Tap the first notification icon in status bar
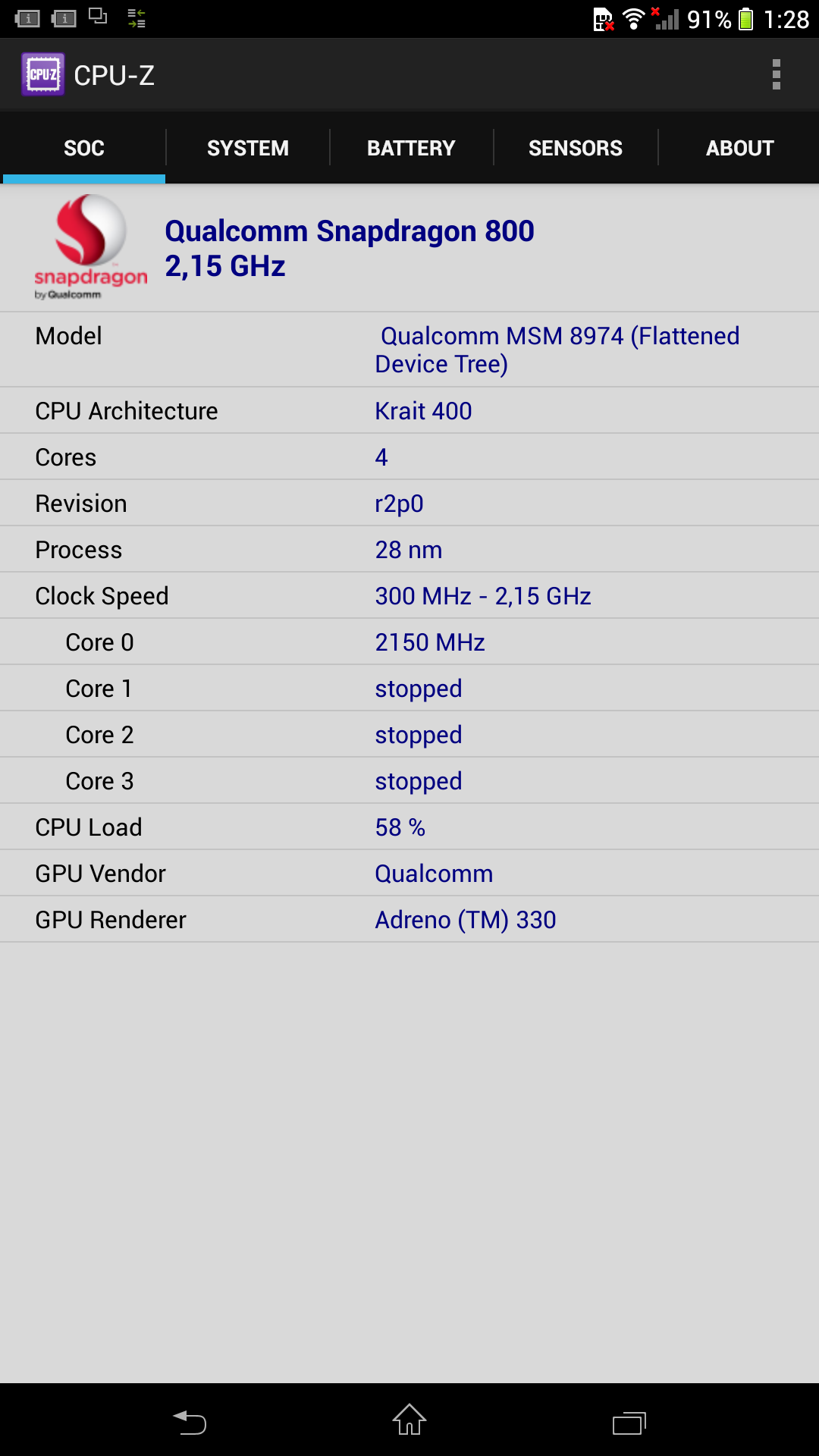The height and width of the screenshot is (1456, 819). tap(27, 19)
